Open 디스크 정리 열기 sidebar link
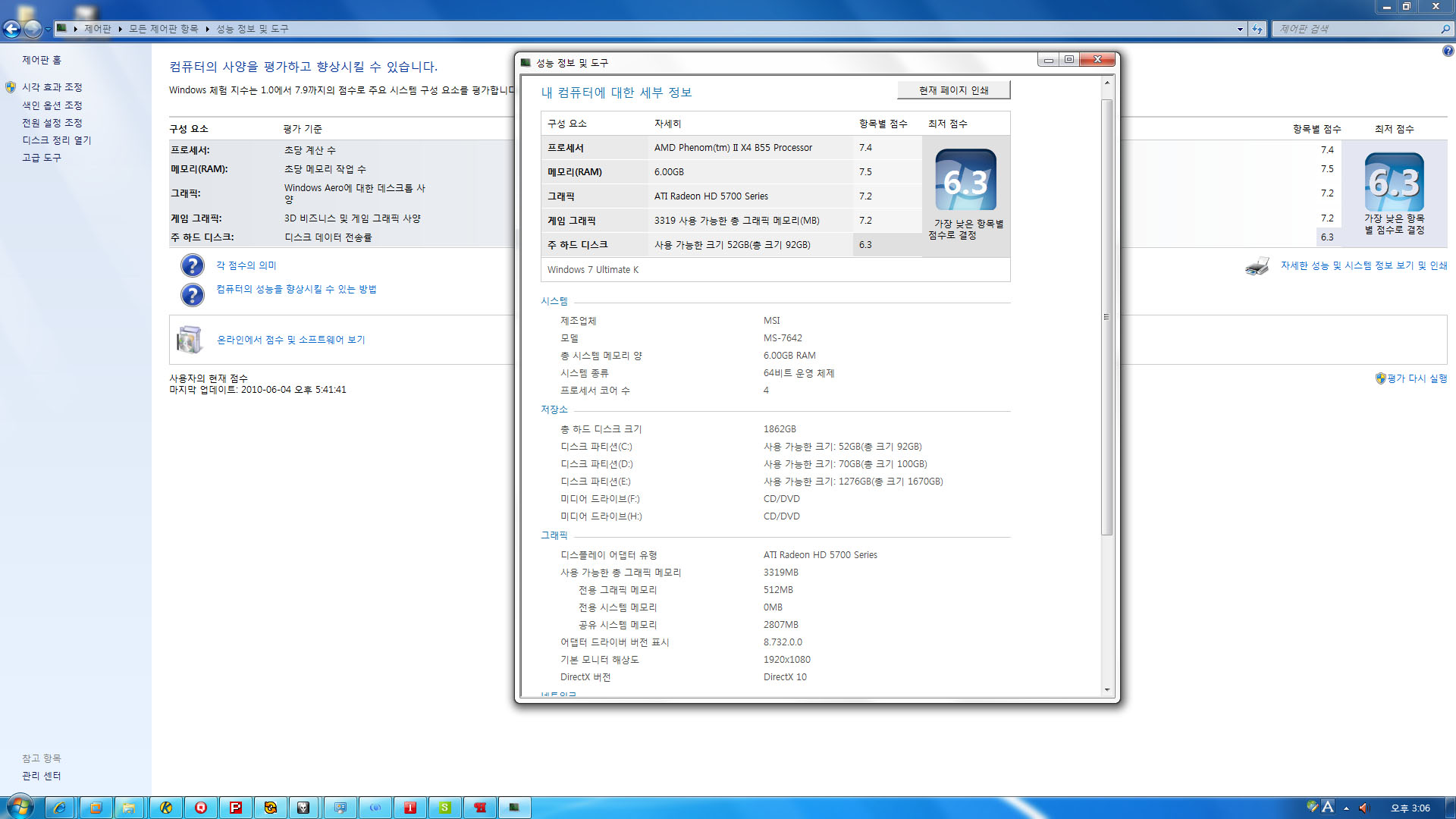The image size is (1456, 819). click(57, 140)
